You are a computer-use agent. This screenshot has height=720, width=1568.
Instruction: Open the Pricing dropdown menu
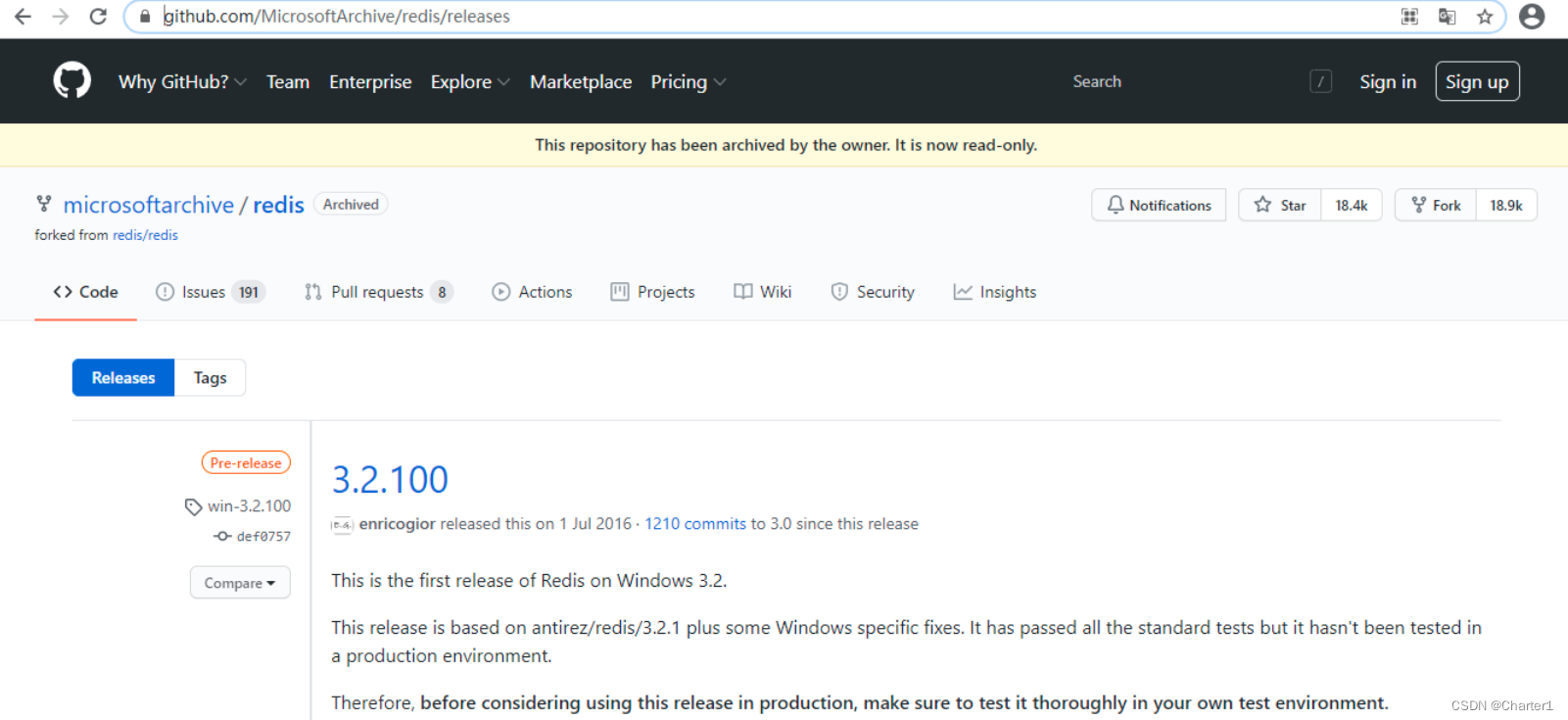pyautogui.click(x=689, y=81)
